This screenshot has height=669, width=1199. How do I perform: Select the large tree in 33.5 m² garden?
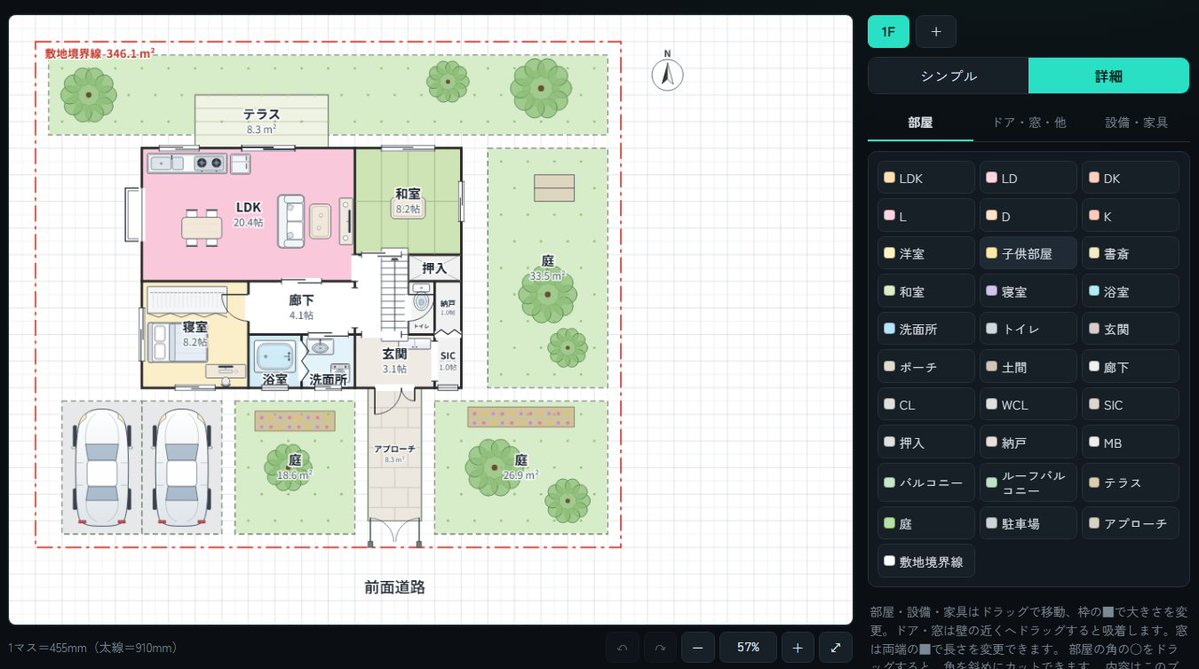548,293
